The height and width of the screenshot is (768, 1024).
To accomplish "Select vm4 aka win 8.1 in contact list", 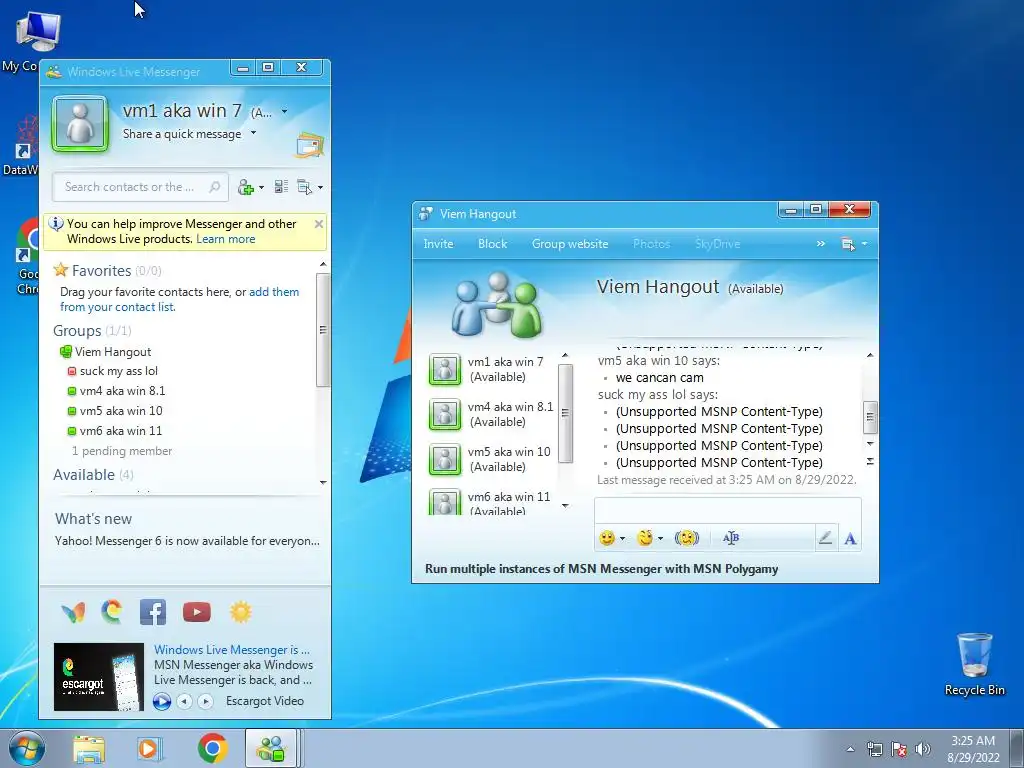I will tap(116, 391).
